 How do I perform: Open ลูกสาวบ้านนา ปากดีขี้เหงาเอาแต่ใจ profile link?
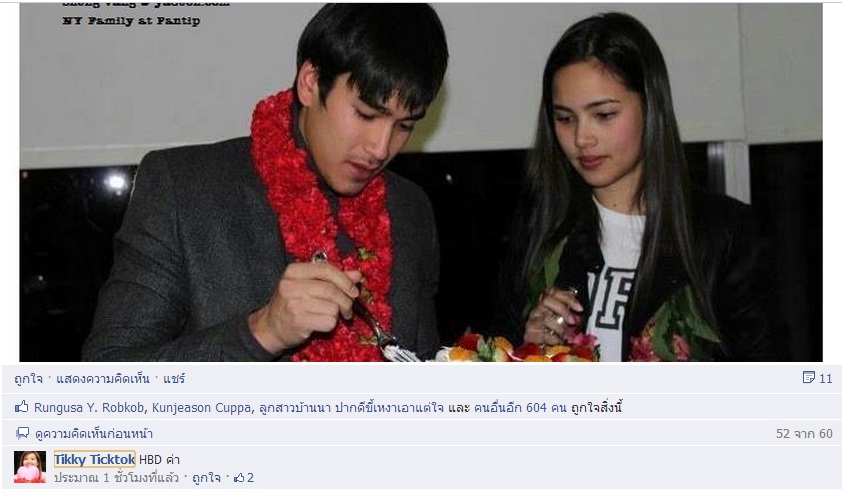[351, 407]
